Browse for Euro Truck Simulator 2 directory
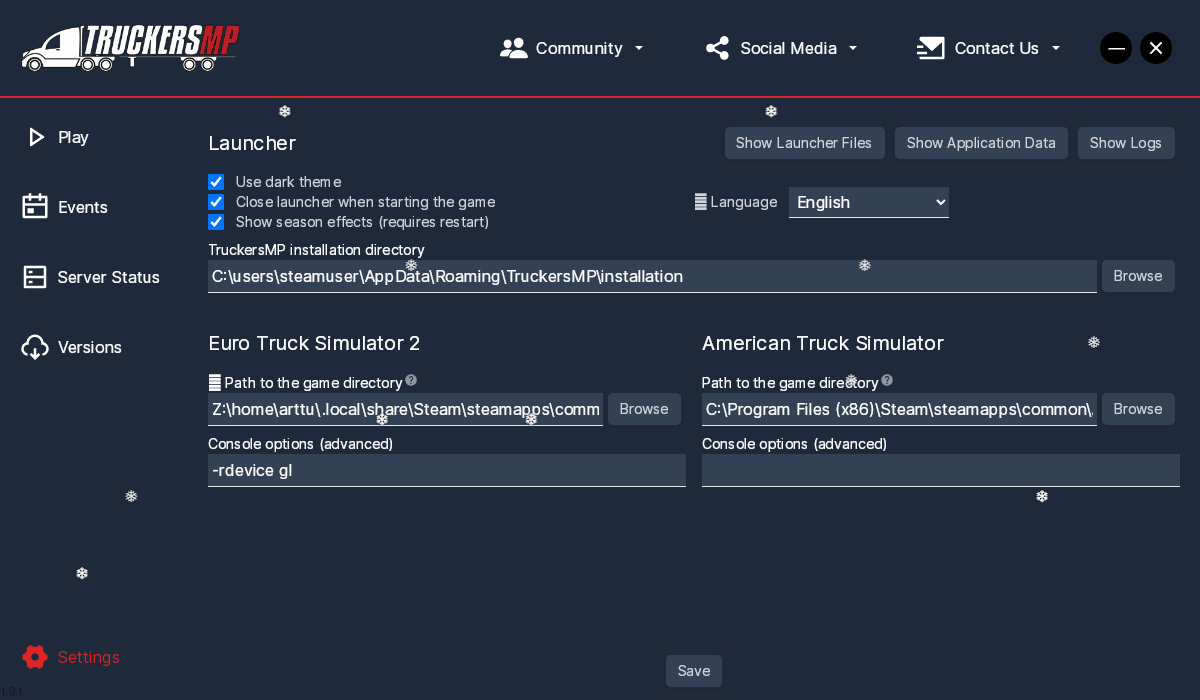Image resolution: width=1200 pixels, height=700 pixels. [x=644, y=409]
